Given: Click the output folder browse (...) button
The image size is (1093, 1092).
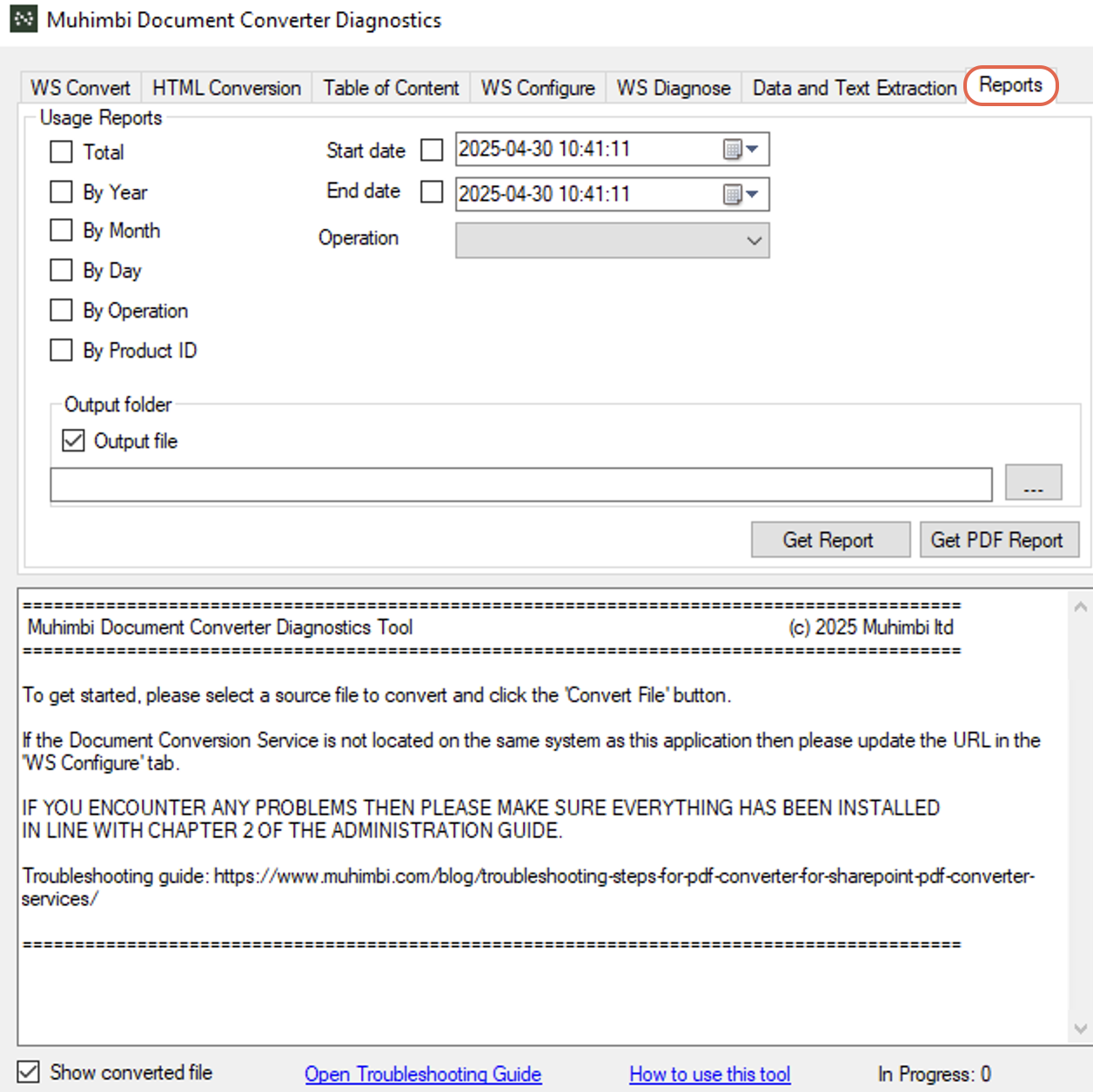Looking at the screenshot, I should pyautogui.click(x=1033, y=483).
